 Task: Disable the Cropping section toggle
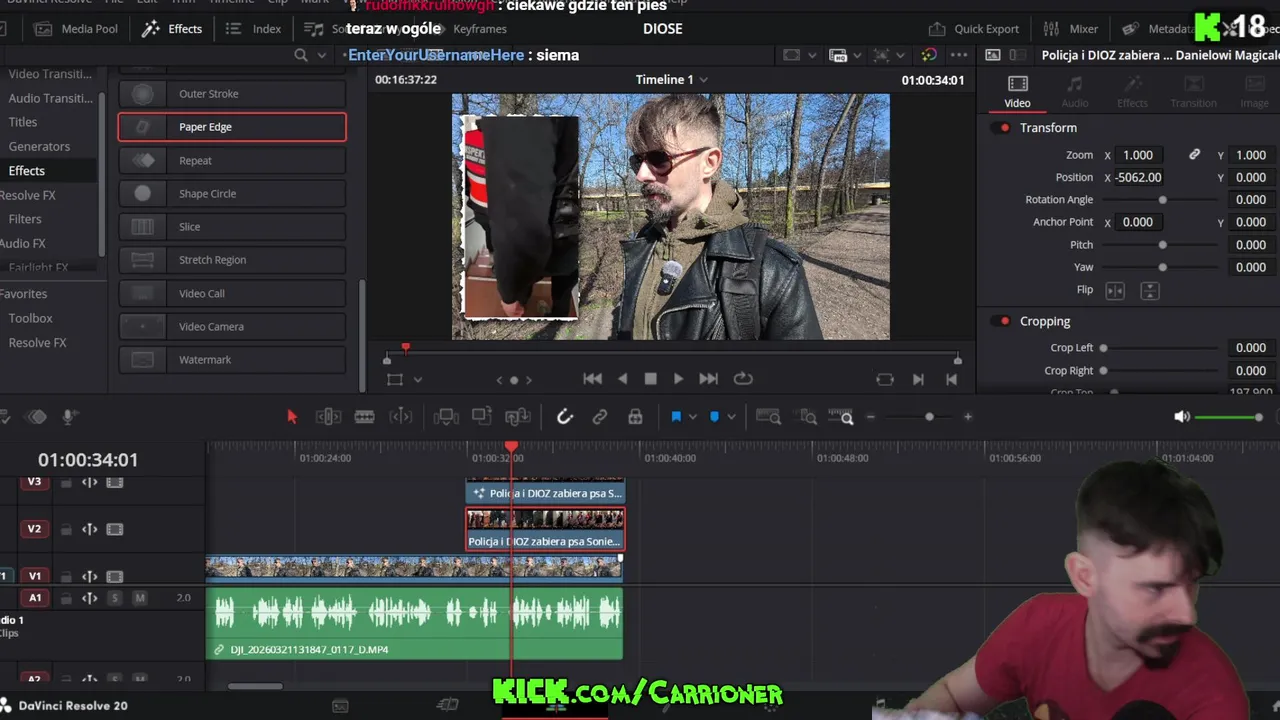1004,321
